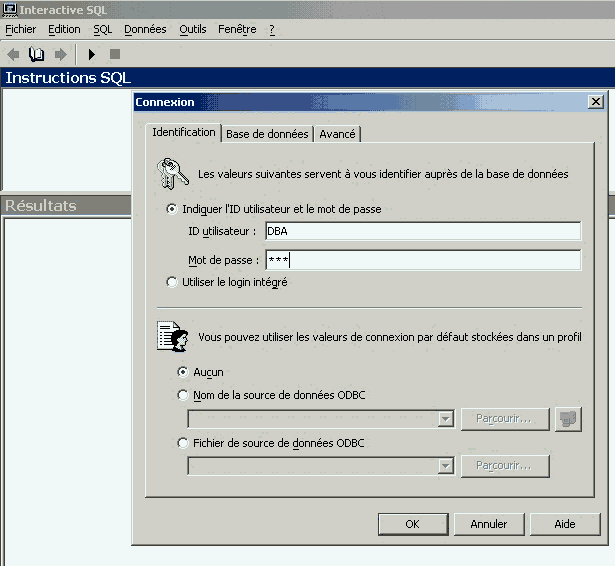The height and width of the screenshot is (566, 615).
Task: Open the SQL history book icon
Action: tap(37, 54)
